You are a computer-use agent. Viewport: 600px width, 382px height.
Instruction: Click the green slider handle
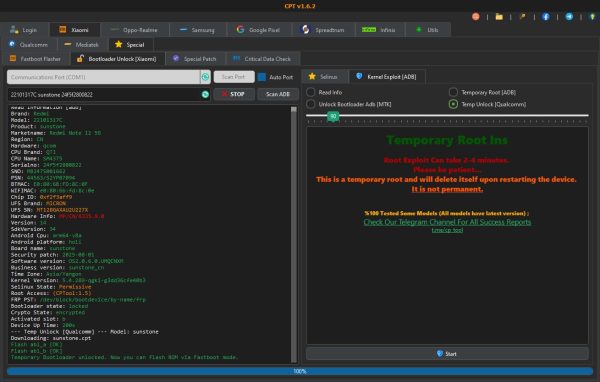(333, 116)
